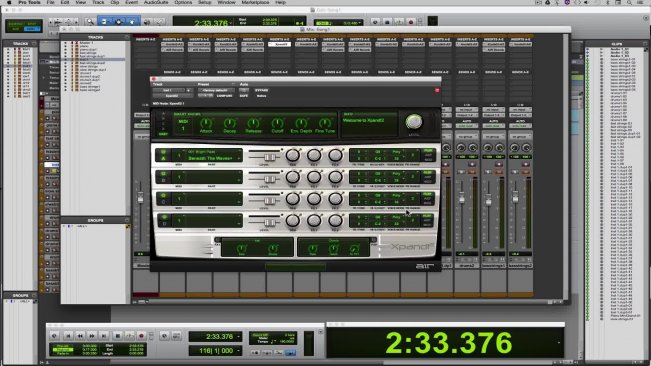Viewport: 651px width, 366px height.
Task: Open the Setup menu
Action: point(205,2)
